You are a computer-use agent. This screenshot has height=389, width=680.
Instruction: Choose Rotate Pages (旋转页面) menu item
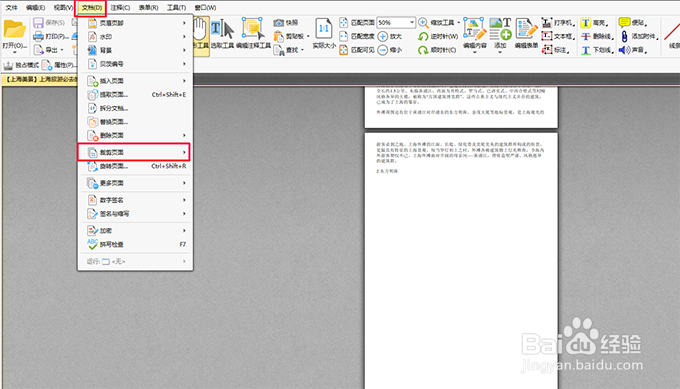point(136,166)
